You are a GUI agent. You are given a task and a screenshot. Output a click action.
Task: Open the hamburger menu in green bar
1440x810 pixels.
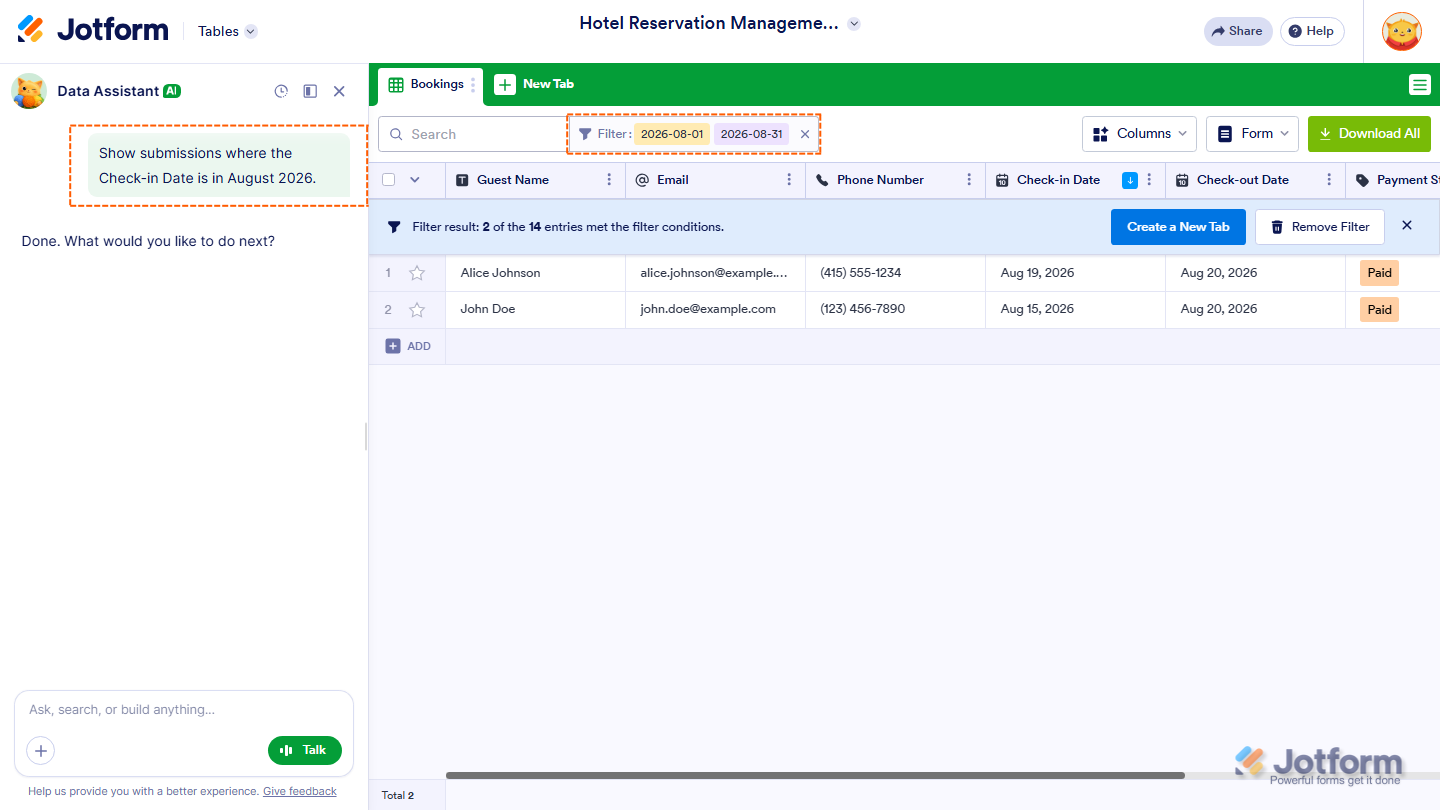[1420, 85]
